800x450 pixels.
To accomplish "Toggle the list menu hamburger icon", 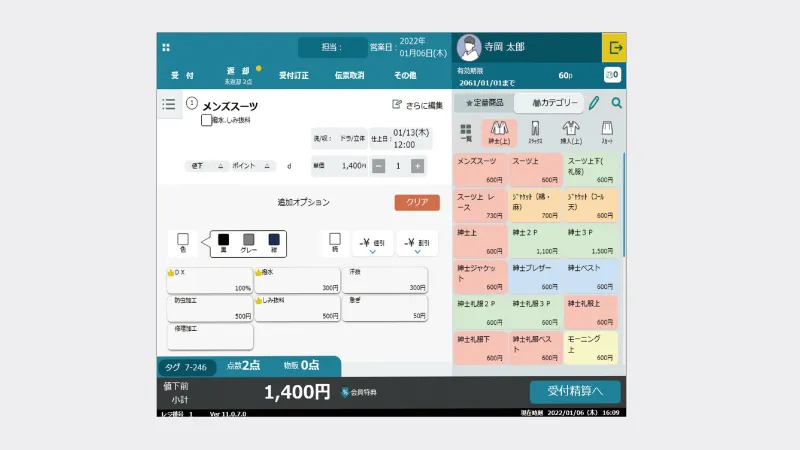I will (169, 104).
